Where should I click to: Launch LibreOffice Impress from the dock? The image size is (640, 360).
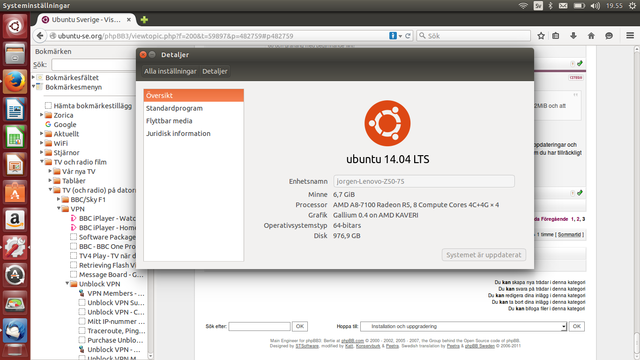(15, 165)
